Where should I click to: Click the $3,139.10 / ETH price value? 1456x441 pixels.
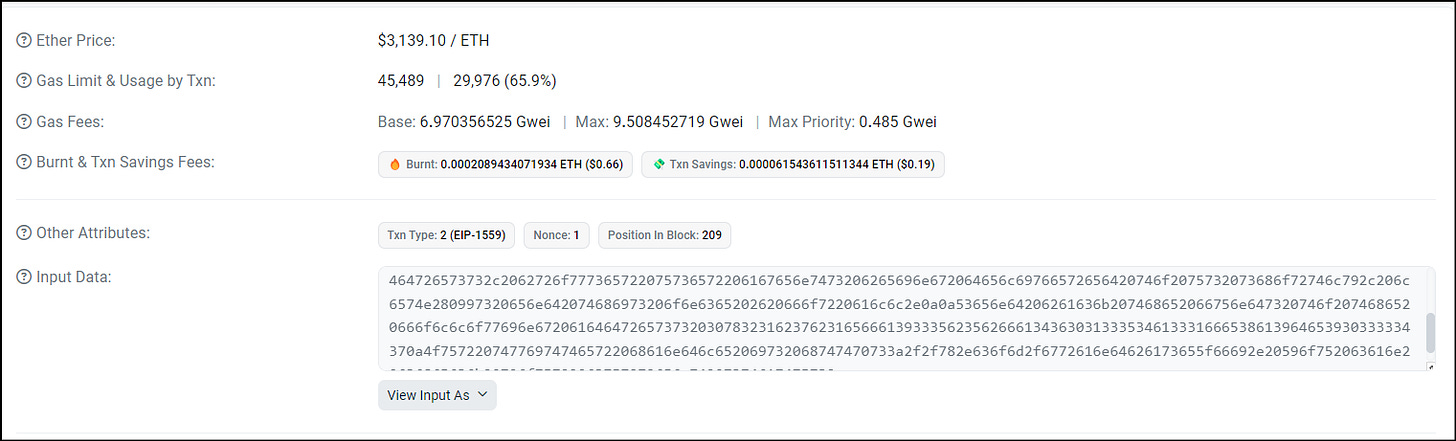433,41
